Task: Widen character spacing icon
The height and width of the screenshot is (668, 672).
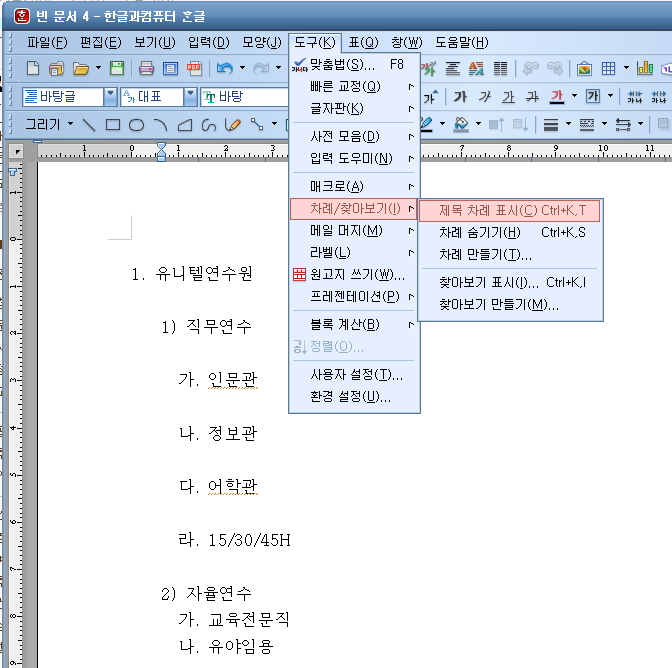Action: point(659,97)
